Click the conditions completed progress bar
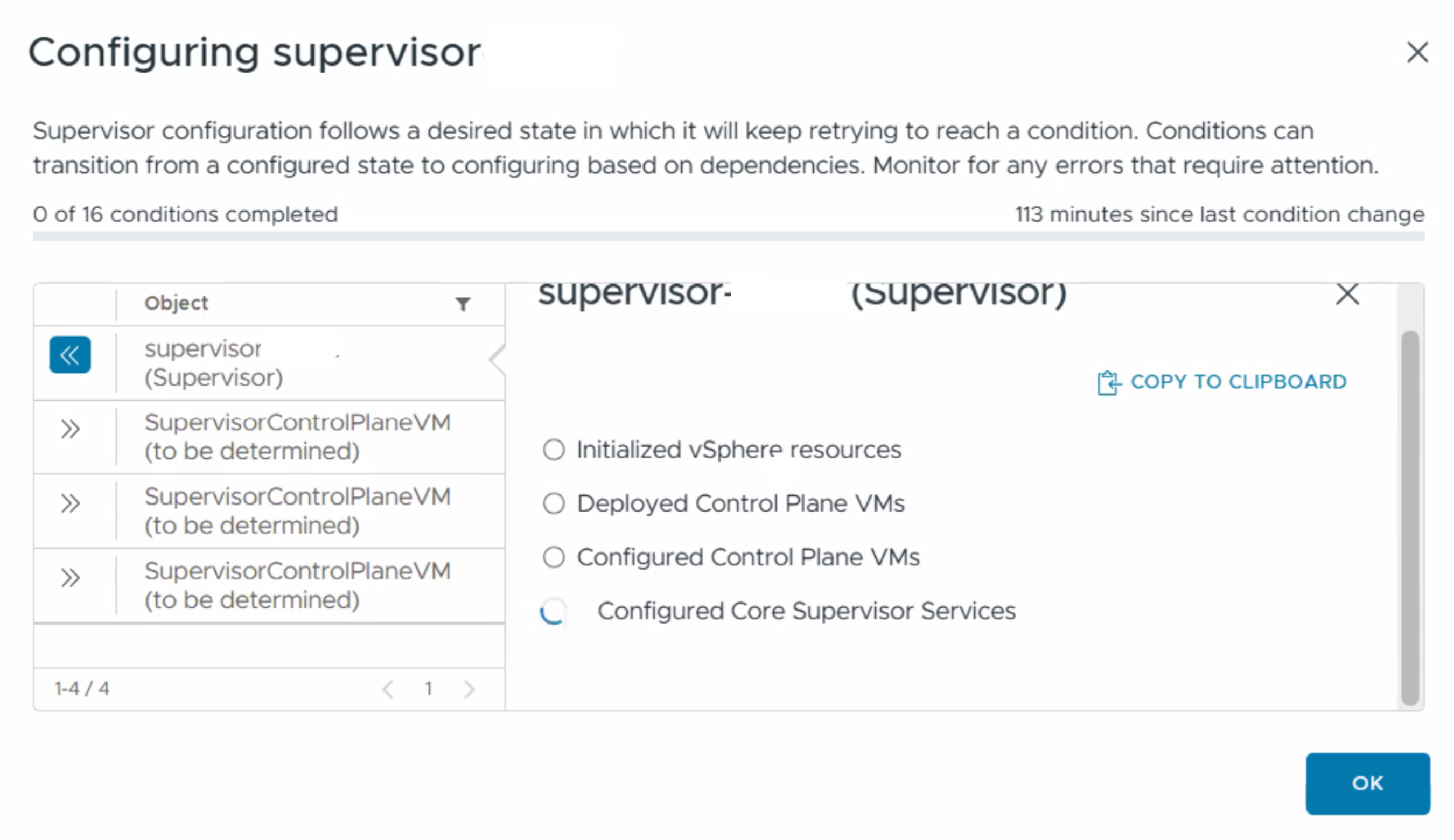Screen dimensions: 1454x840 [x=728, y=236]
